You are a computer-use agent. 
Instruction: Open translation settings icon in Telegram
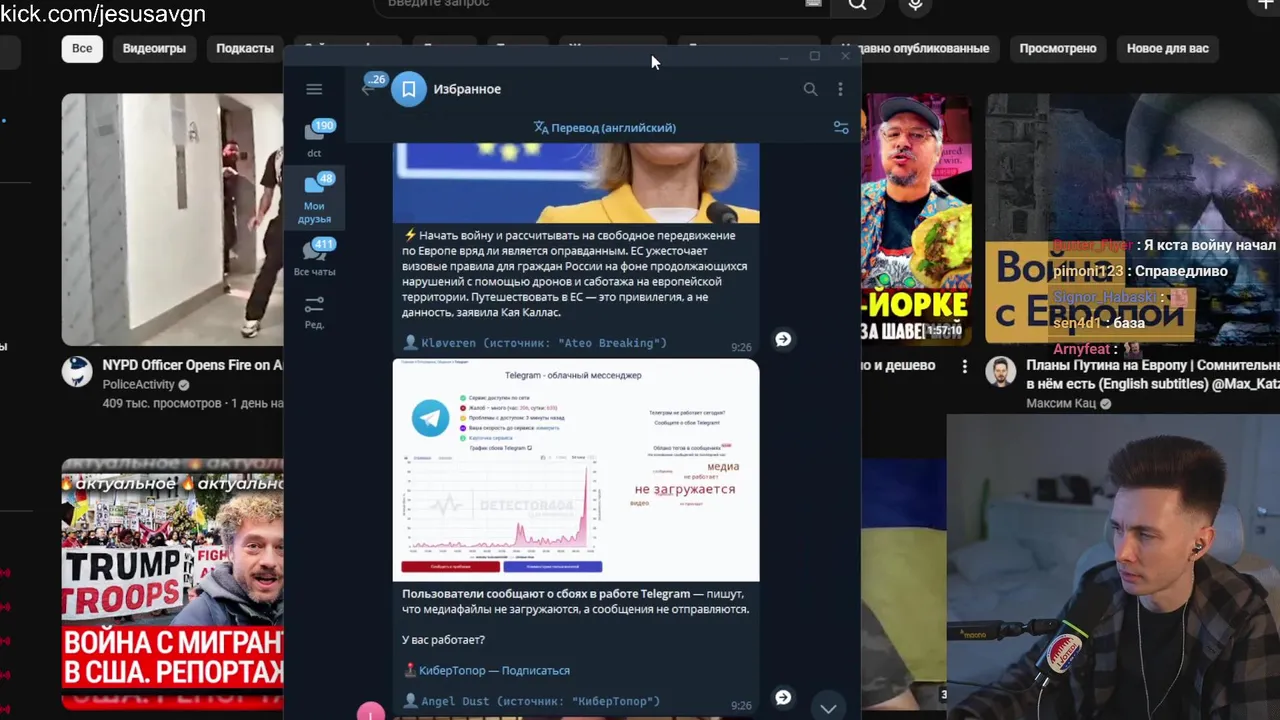click(841, 128)
